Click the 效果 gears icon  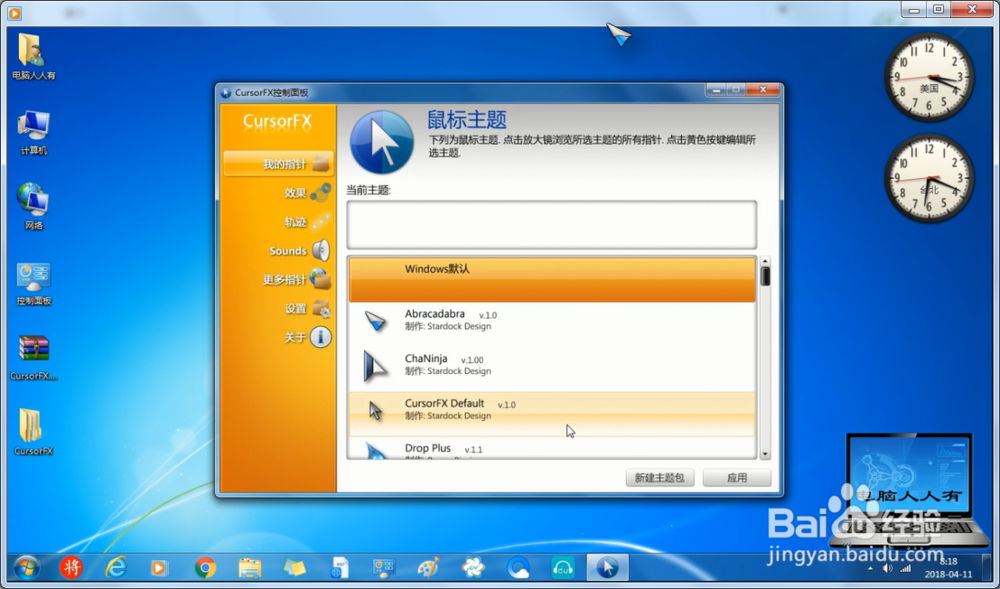click(x=321, y=193)
